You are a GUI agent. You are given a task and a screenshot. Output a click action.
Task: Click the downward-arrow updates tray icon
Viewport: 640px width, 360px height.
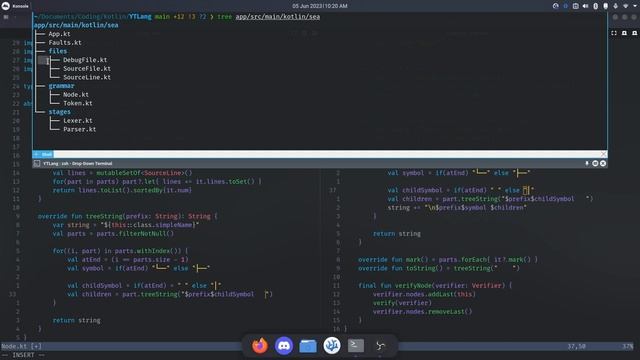click(x=616, y=6)
